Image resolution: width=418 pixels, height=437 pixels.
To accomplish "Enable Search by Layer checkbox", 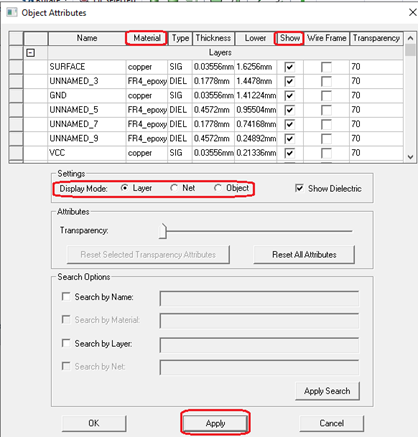I will pyautogui.click(x=66, y=343).
